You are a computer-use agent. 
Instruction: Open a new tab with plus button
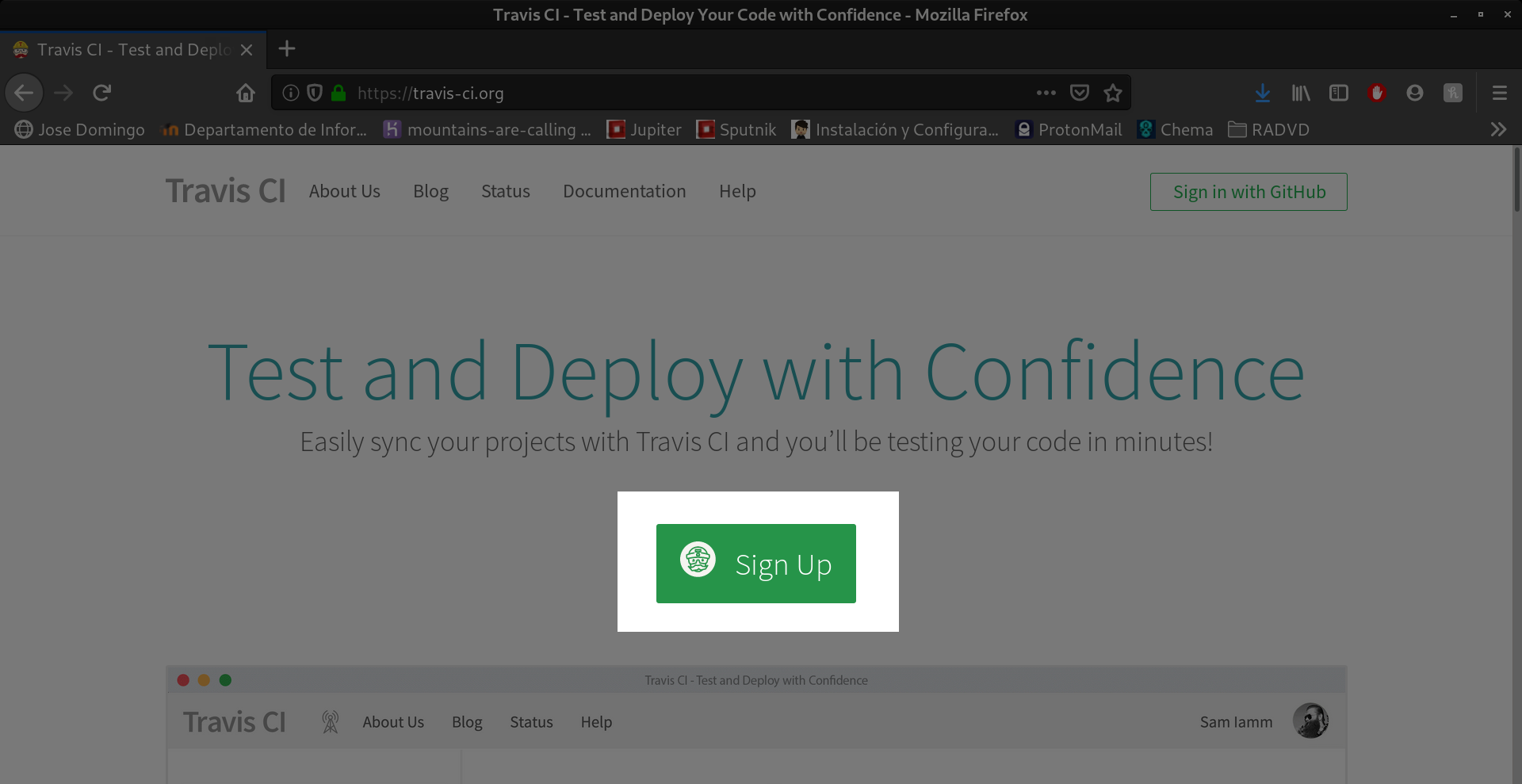[x=287, y=49]
